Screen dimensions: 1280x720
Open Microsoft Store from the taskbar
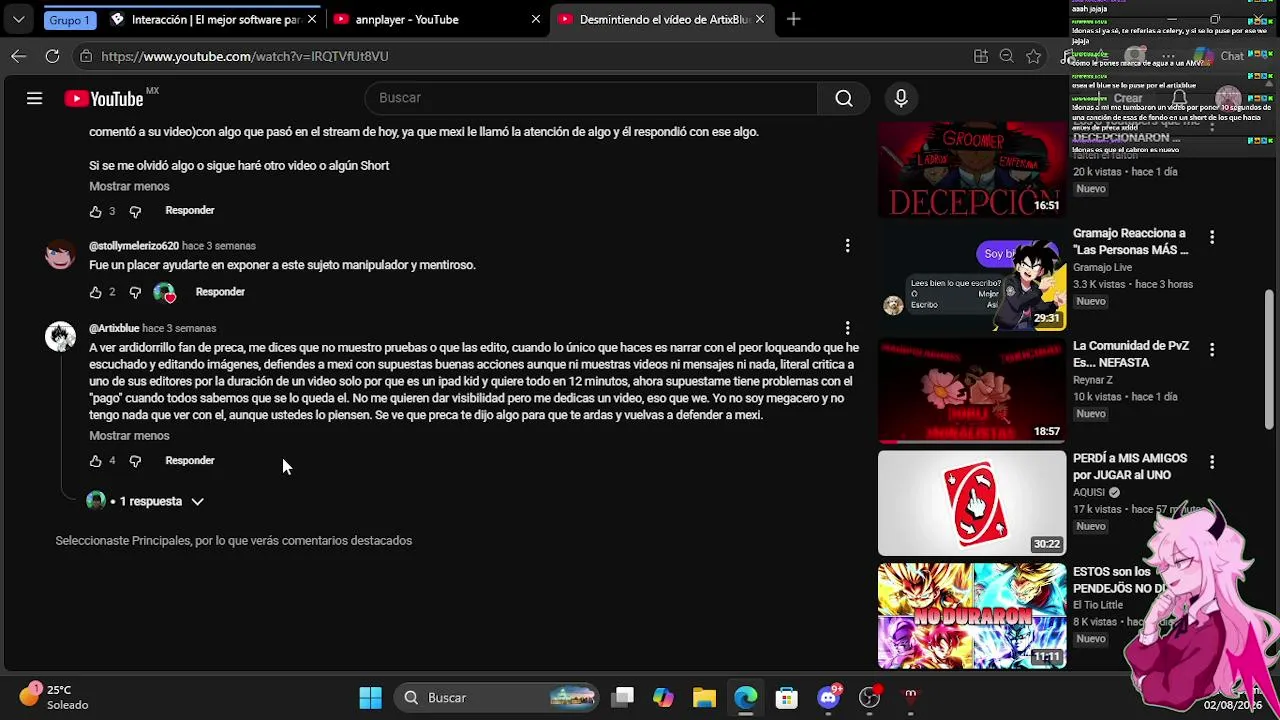786,697
